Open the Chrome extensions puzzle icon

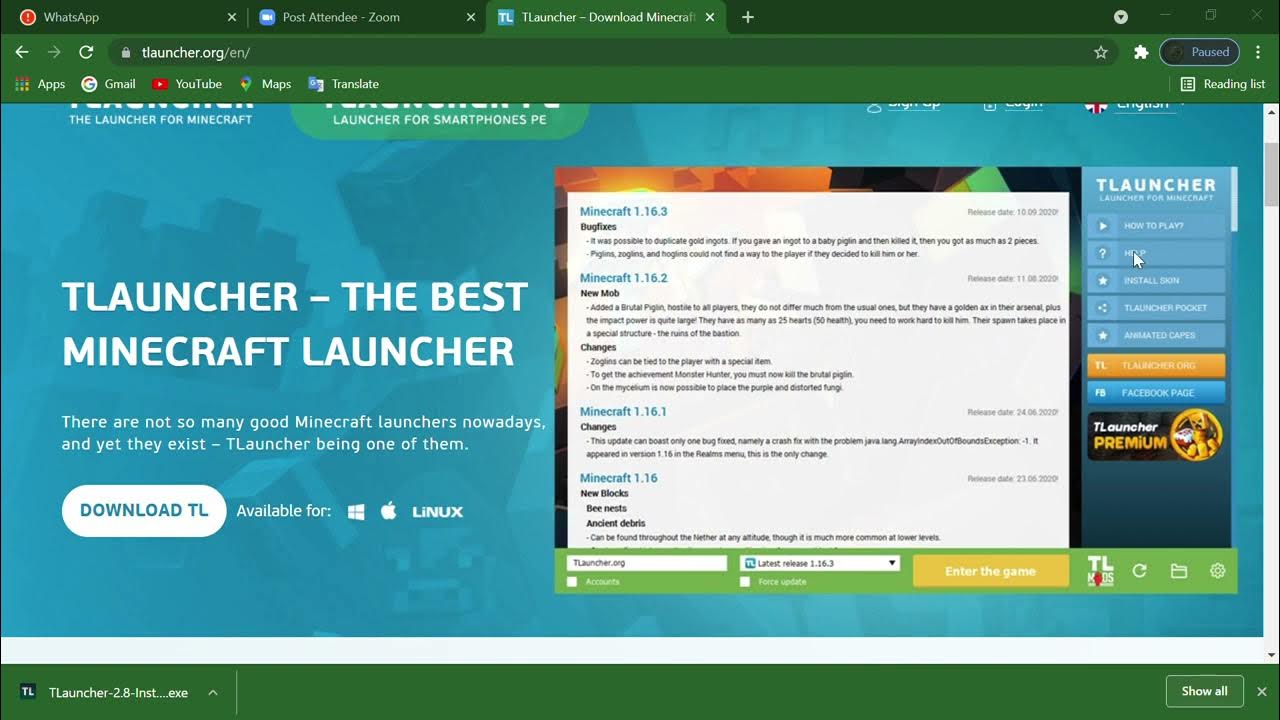(x=1140, y=52)
